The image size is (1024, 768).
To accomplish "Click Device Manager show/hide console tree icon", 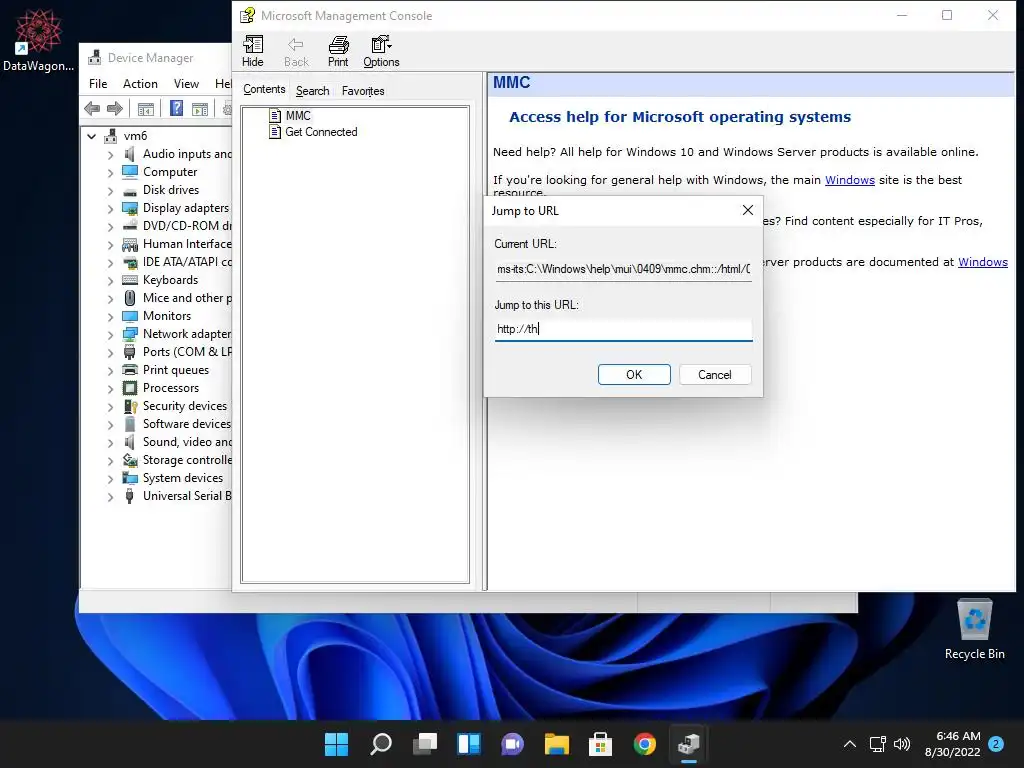I will tap(146, 108).
